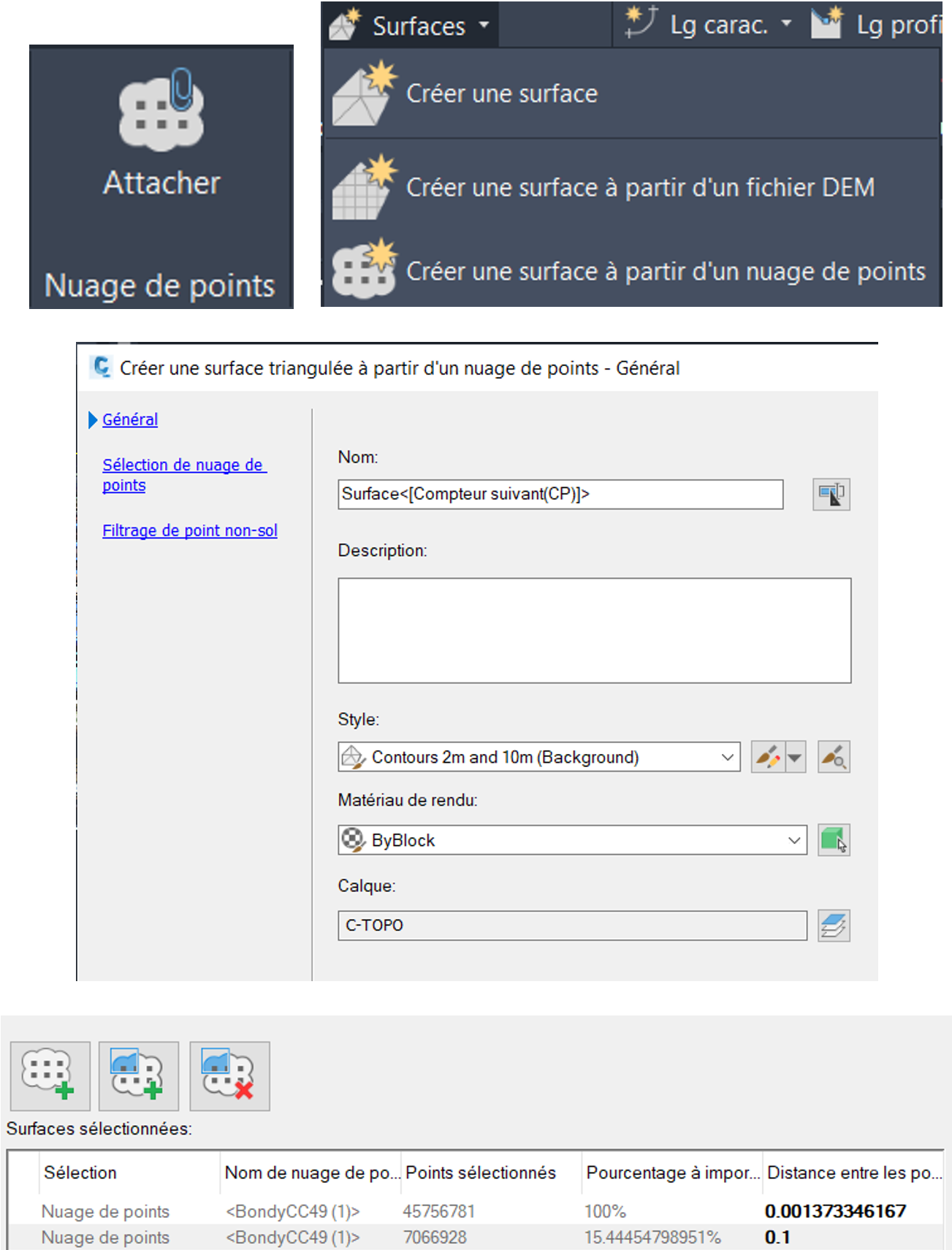Click the 0.1 distance value

777,1238
